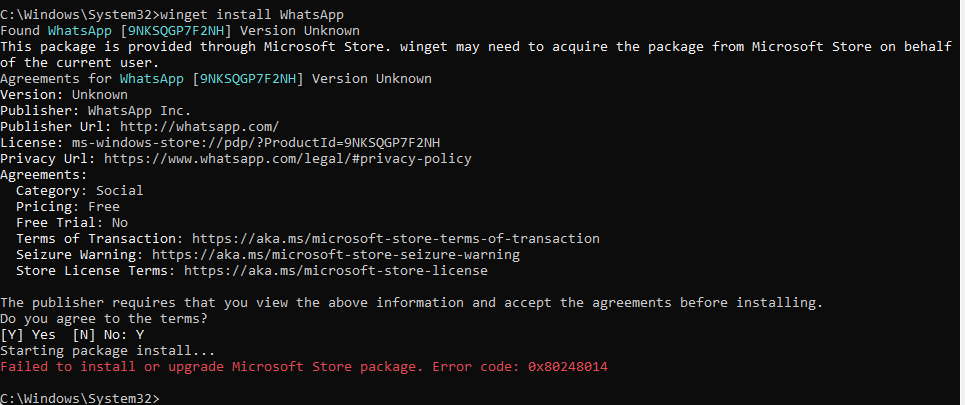This screenshot has width=965, height=405.
Task: Click the "Category: Social" entry
Action: pyautogui.click(x=79, y=191)
